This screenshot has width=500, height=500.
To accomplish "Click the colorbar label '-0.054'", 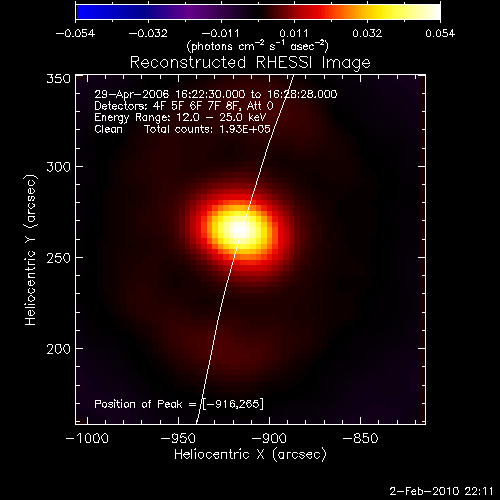I will point(75,33).
